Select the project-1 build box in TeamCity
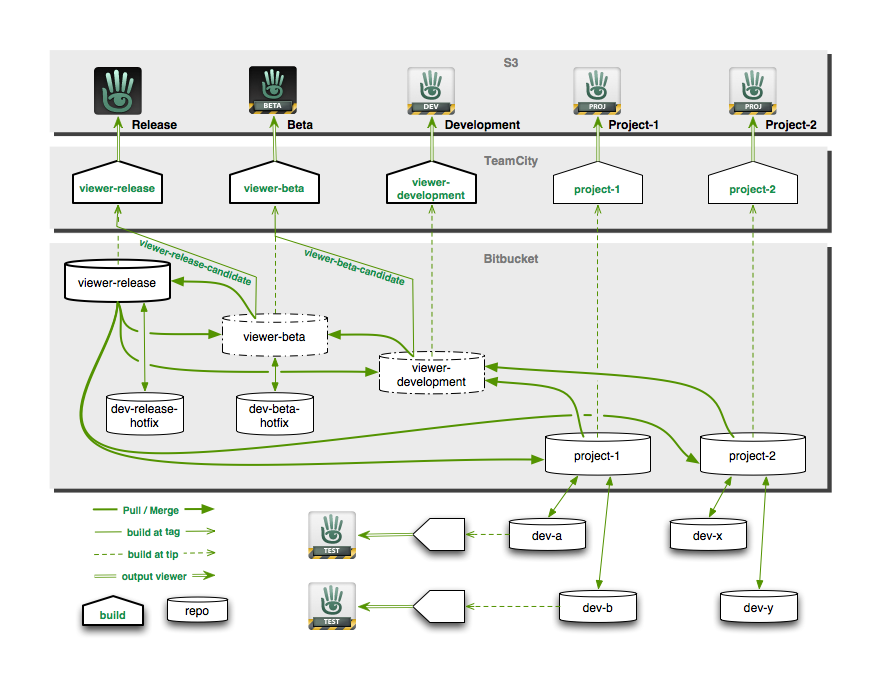Image resolution: width=881 pixels, height=688 pixels. [x=598, y=183]
